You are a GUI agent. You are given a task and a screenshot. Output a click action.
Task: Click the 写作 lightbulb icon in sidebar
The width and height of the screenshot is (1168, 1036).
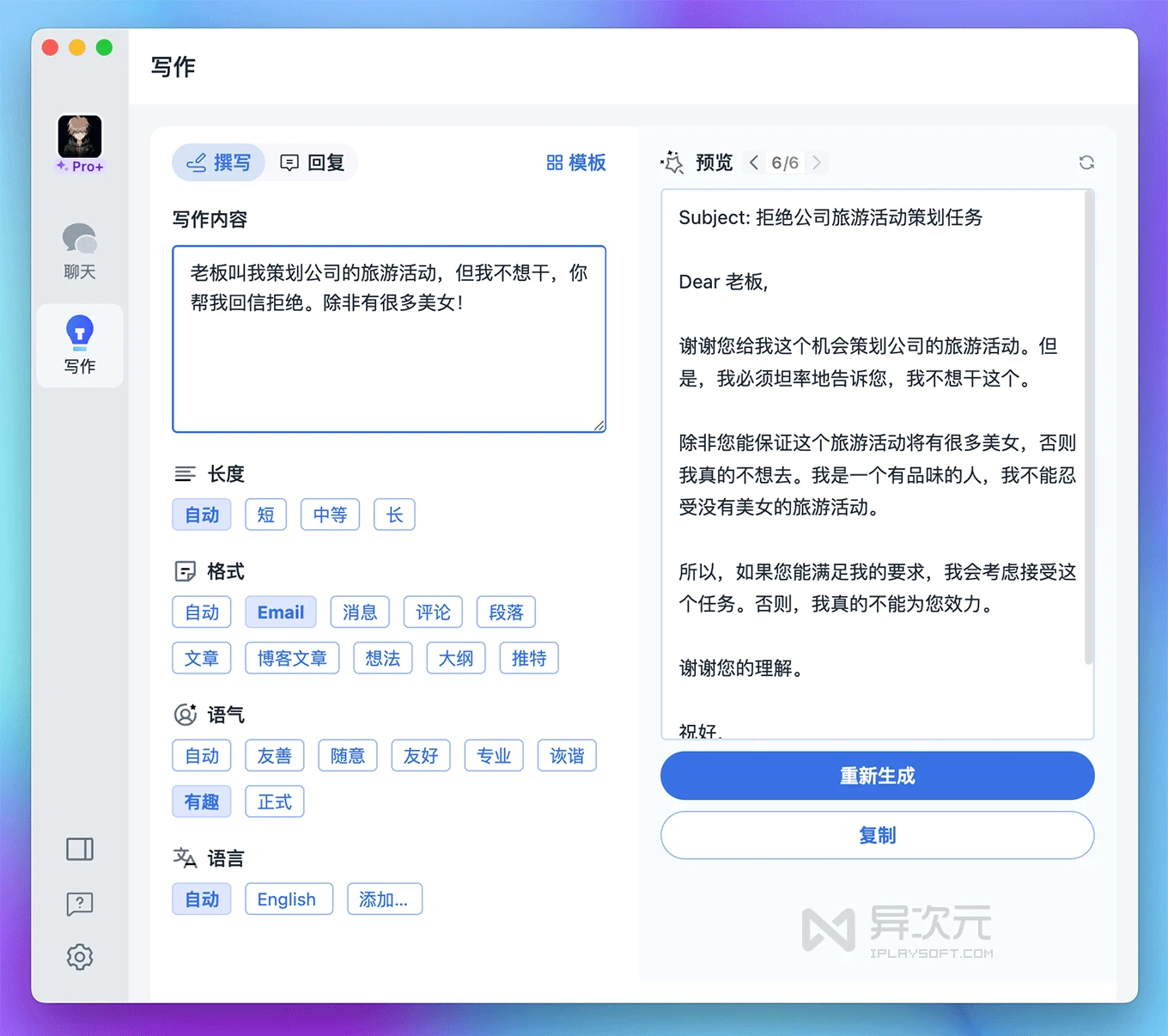[x=79, y=332]
